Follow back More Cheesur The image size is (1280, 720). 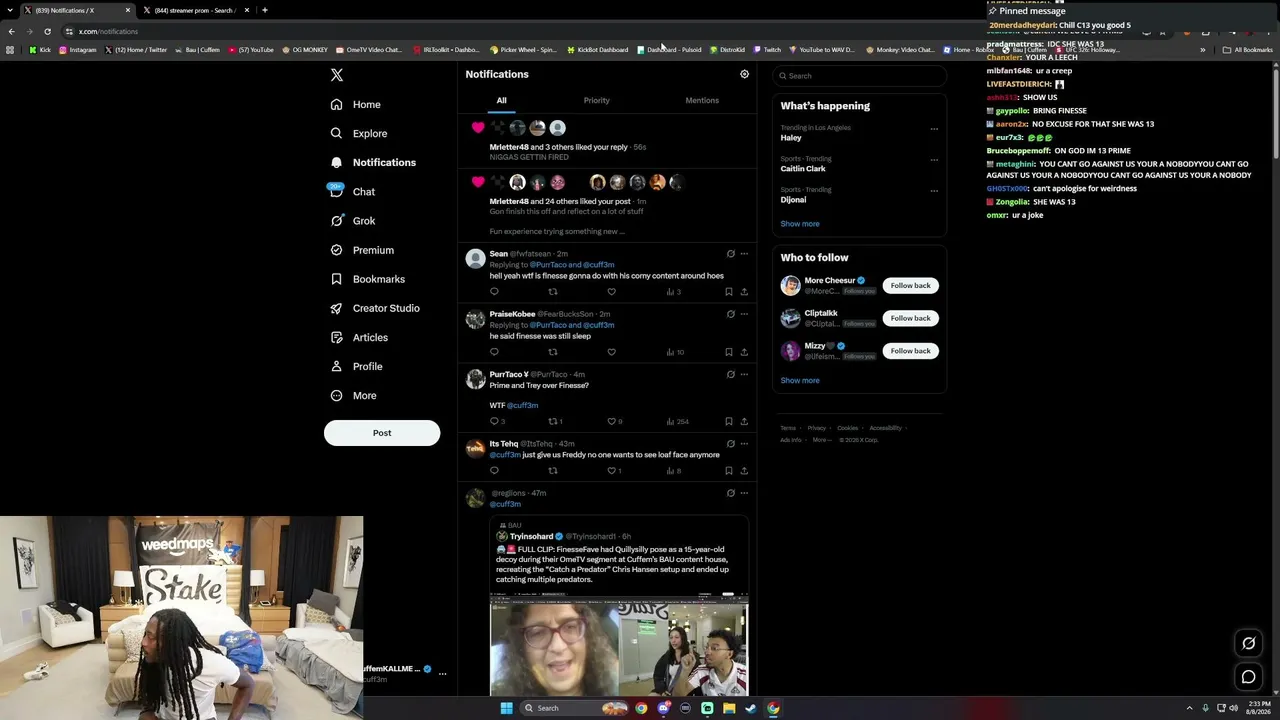[x=910, y=286]
